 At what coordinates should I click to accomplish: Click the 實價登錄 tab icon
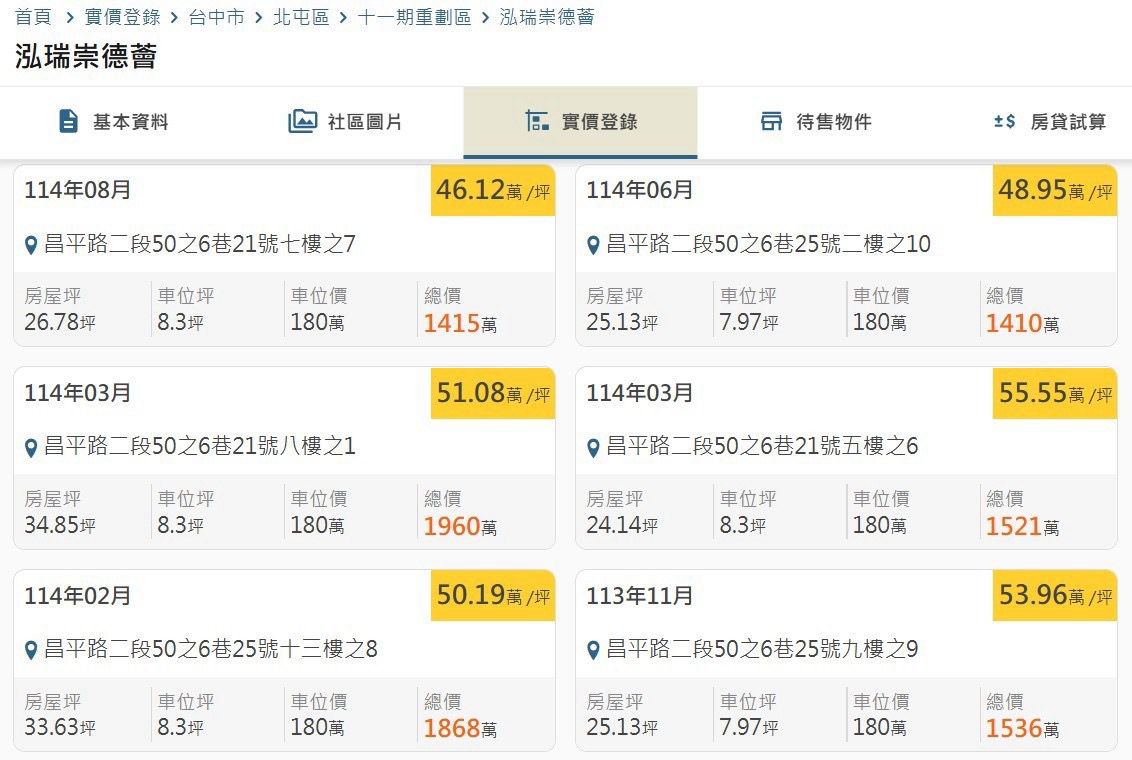(x=537, y=122)
